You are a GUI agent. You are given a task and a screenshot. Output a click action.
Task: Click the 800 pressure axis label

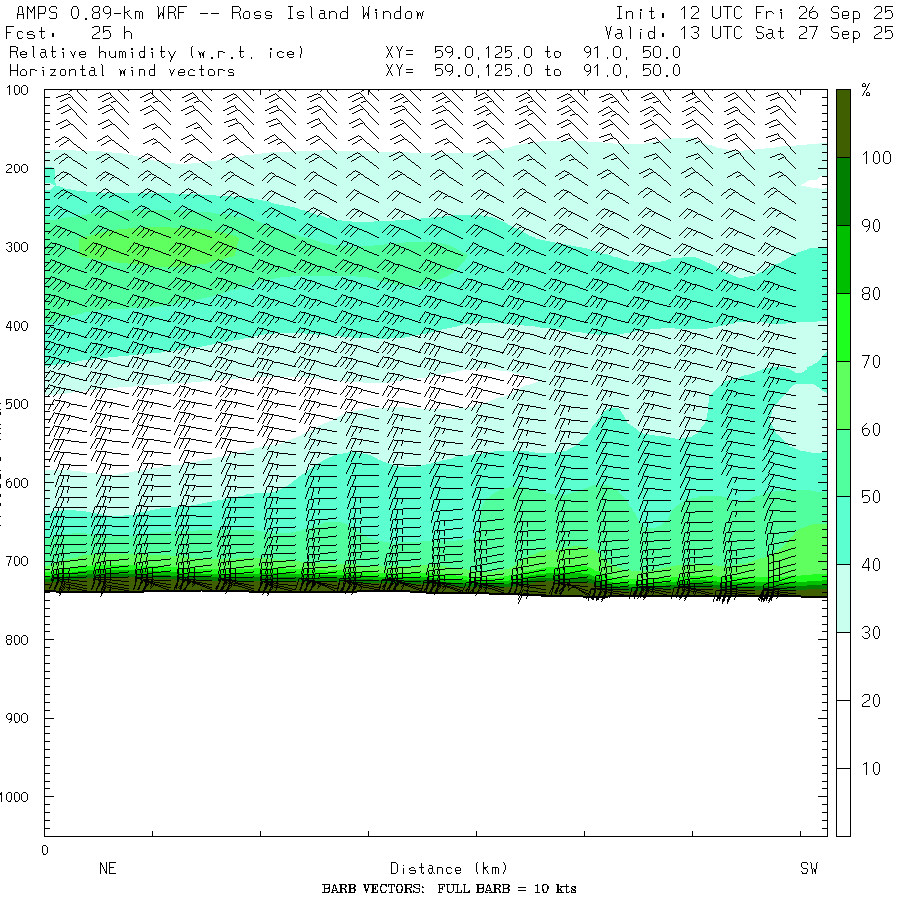(x=17, y=639)
